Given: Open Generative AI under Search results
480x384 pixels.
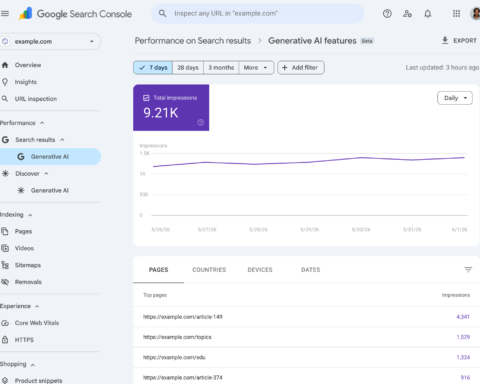Looking at the screenshot, I should tap(50, 157).
